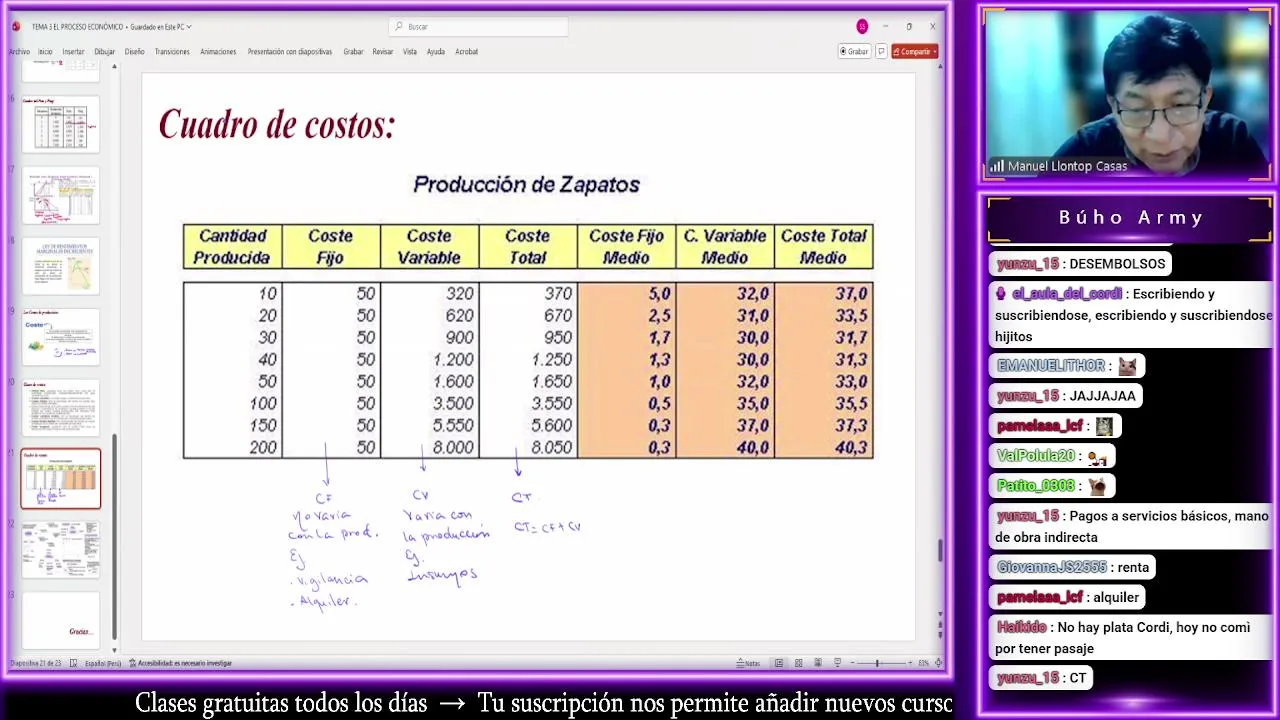Click the Coste Total Medio header cell
The height and width of the screenshot is (720, 1280).
pyautogui.click(x=823, y=247)
